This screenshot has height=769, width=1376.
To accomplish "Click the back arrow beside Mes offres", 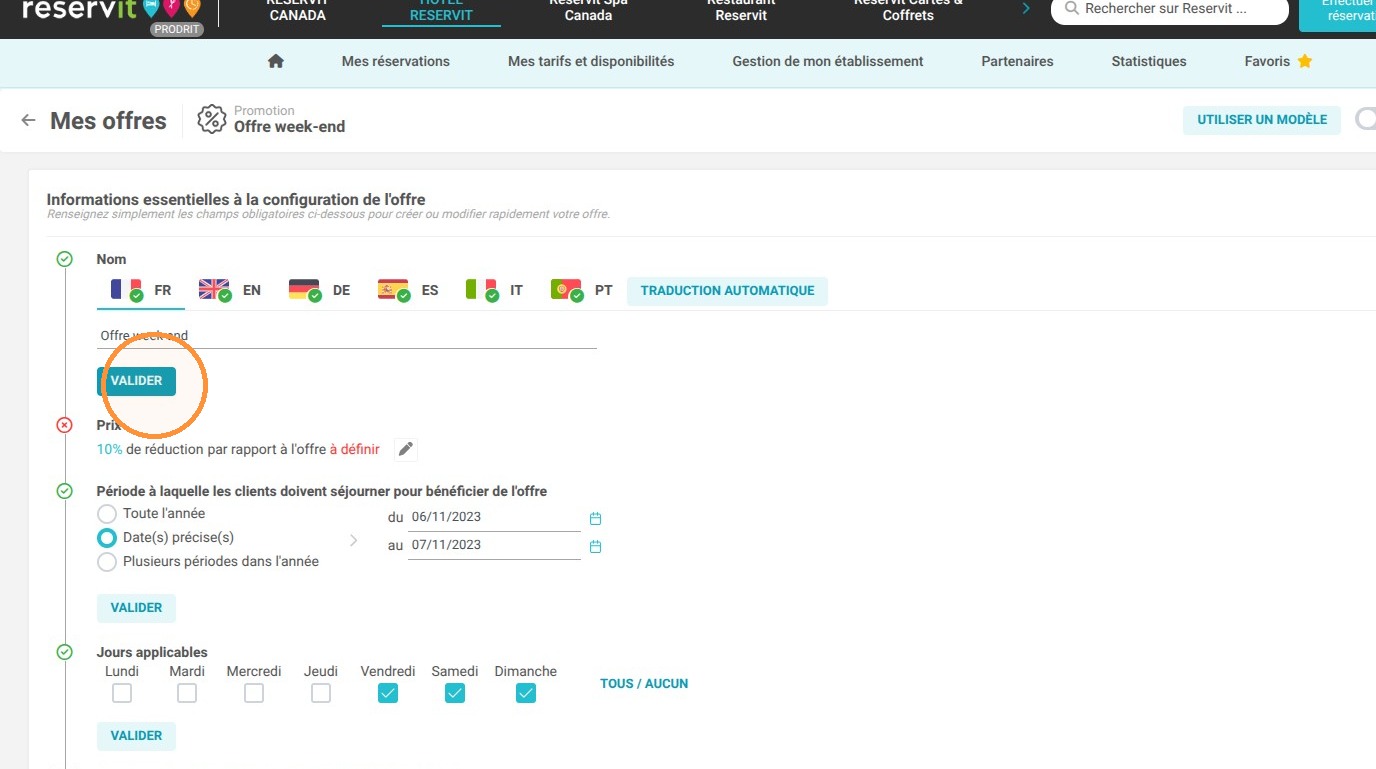I will (x=28, y=121).
